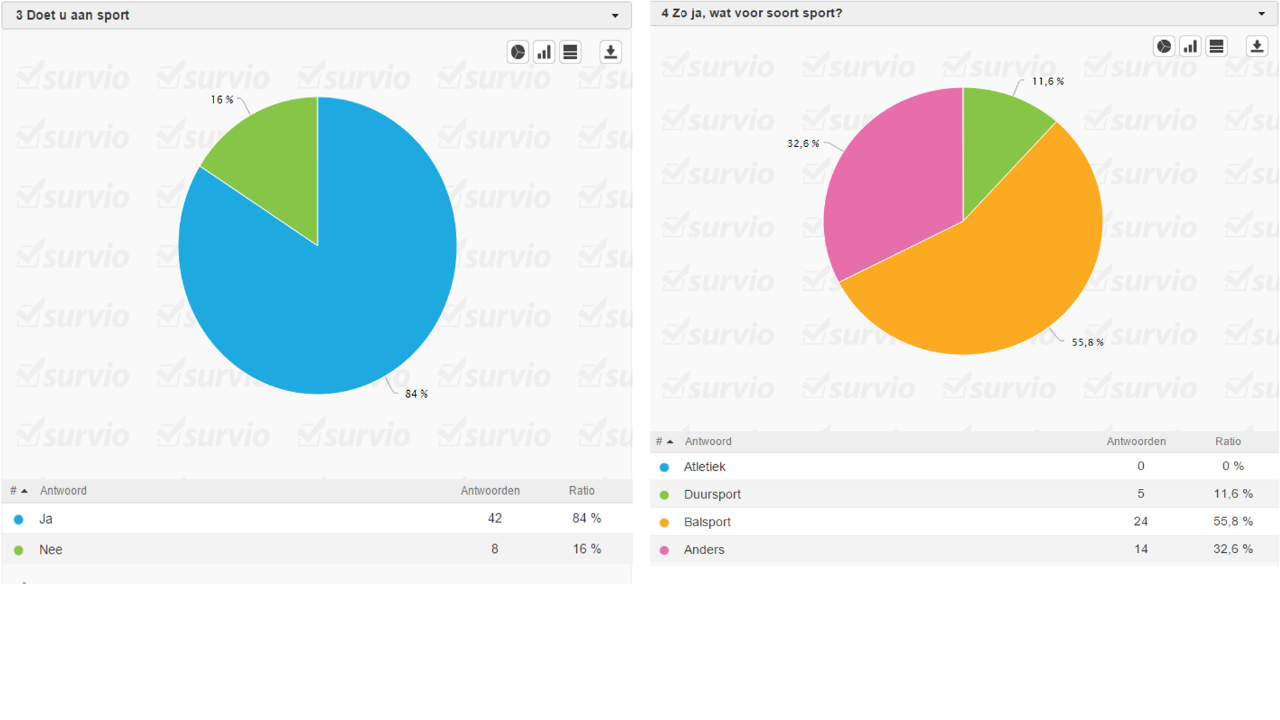The image size is (1280, 720).
Task: Sort question 4 table by # column
Action: click(664, 442)
